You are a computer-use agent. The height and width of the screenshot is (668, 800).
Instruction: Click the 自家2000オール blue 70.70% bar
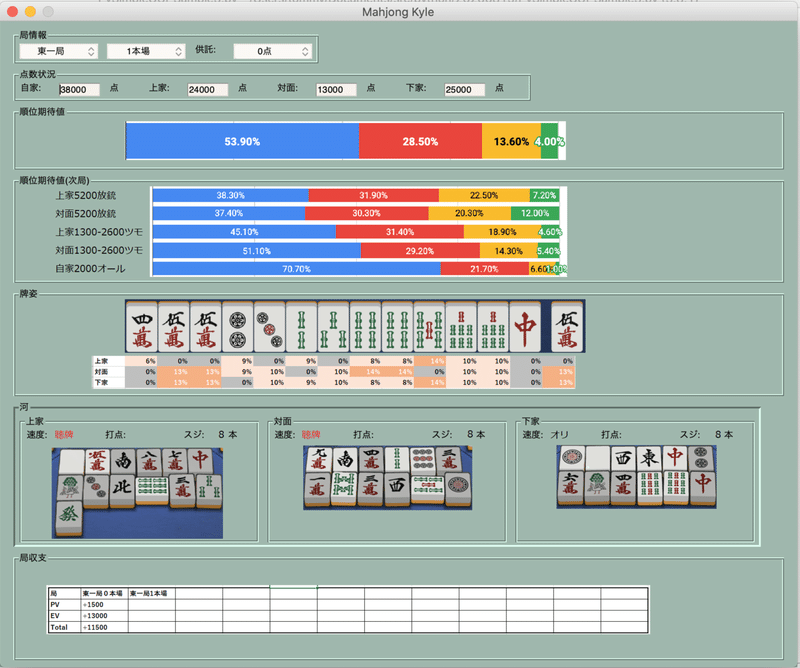[x=296, y=268]
